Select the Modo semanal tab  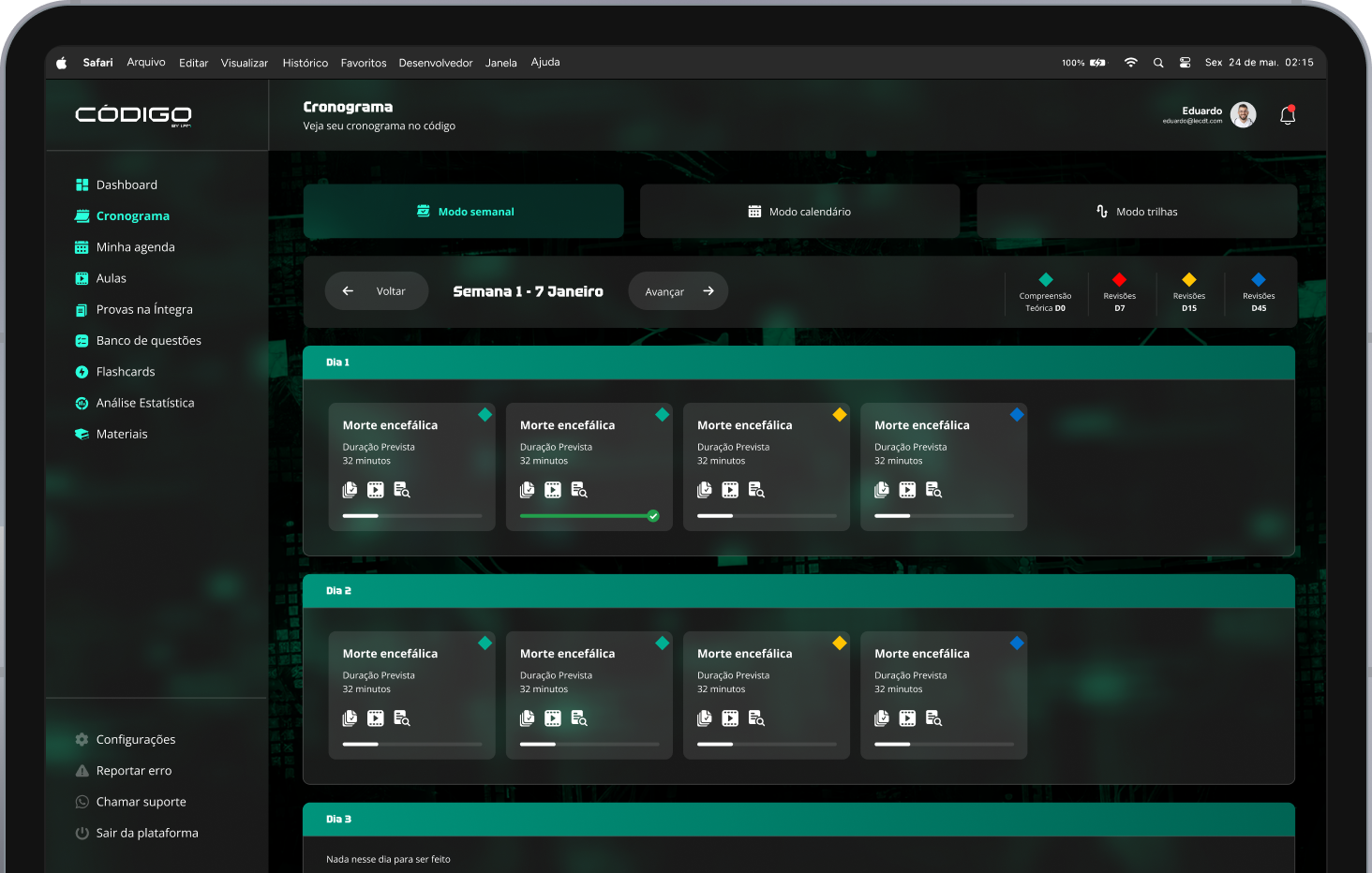coord(464,212)
